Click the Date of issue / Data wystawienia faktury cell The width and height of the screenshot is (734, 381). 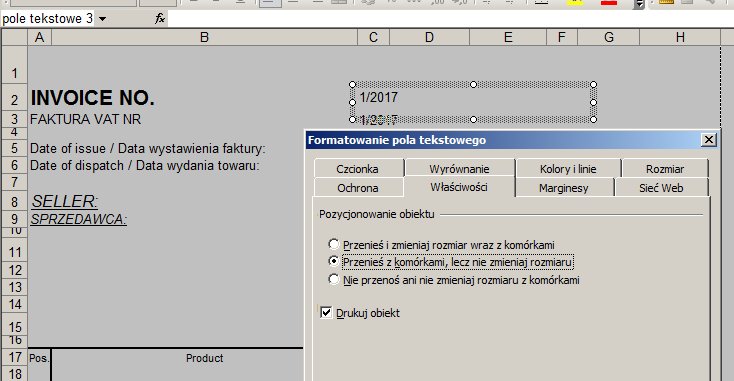tap(147, 148)
